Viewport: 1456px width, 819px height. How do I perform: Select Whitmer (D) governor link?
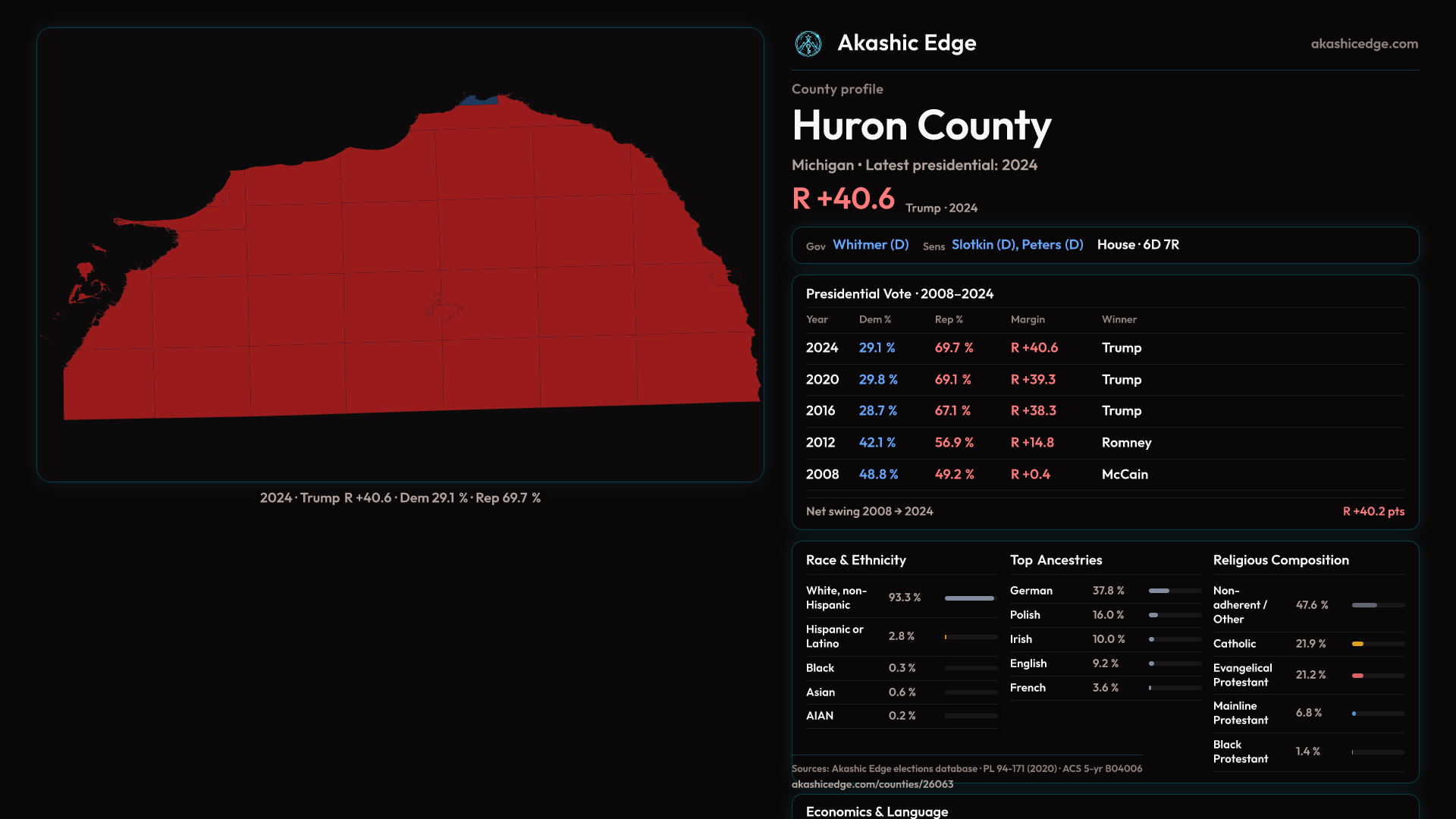click(870, 245)
